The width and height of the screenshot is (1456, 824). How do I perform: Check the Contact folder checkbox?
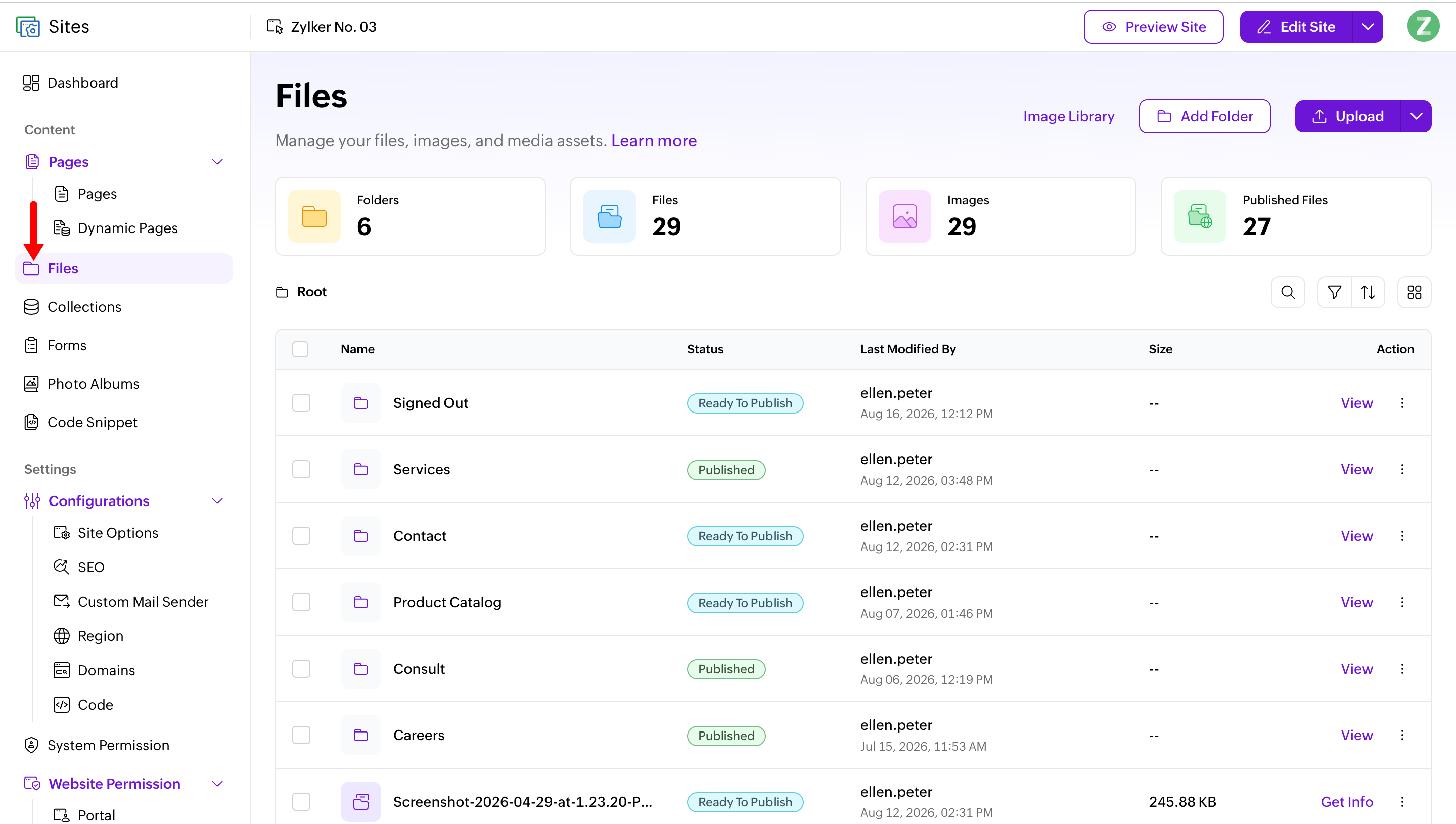tap(301, 536)
